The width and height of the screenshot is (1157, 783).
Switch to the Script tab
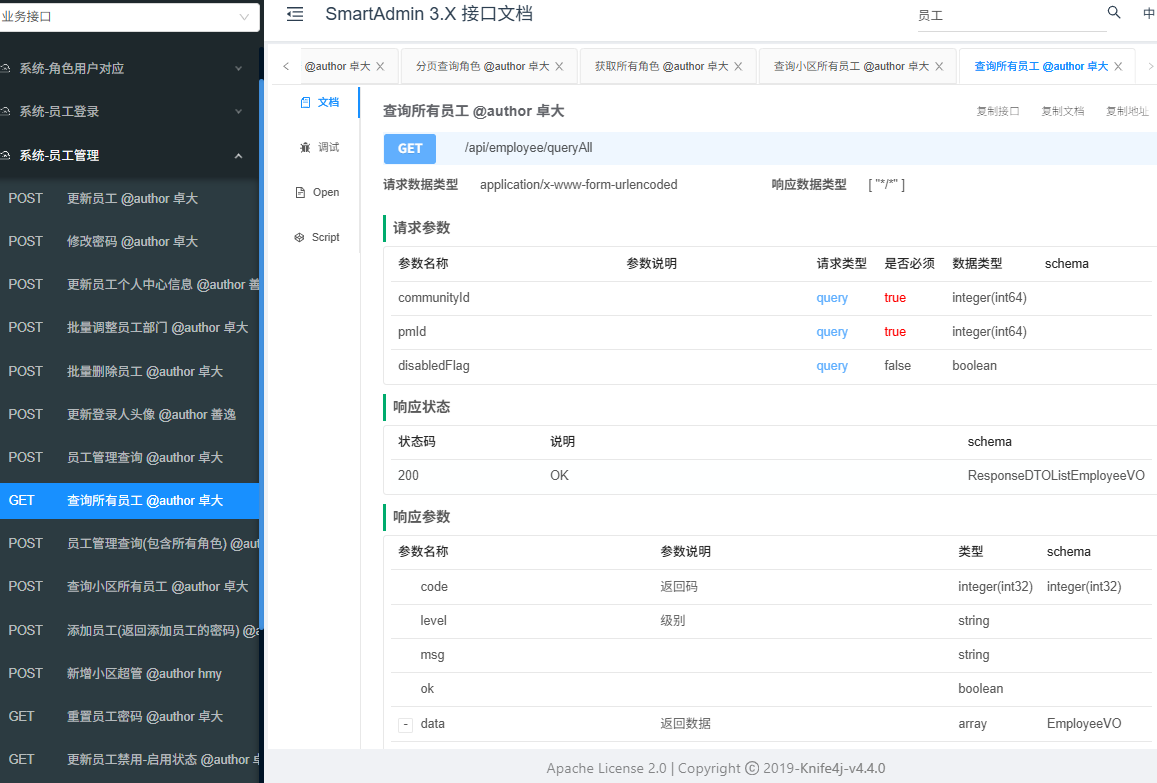[x=317, y=238]
